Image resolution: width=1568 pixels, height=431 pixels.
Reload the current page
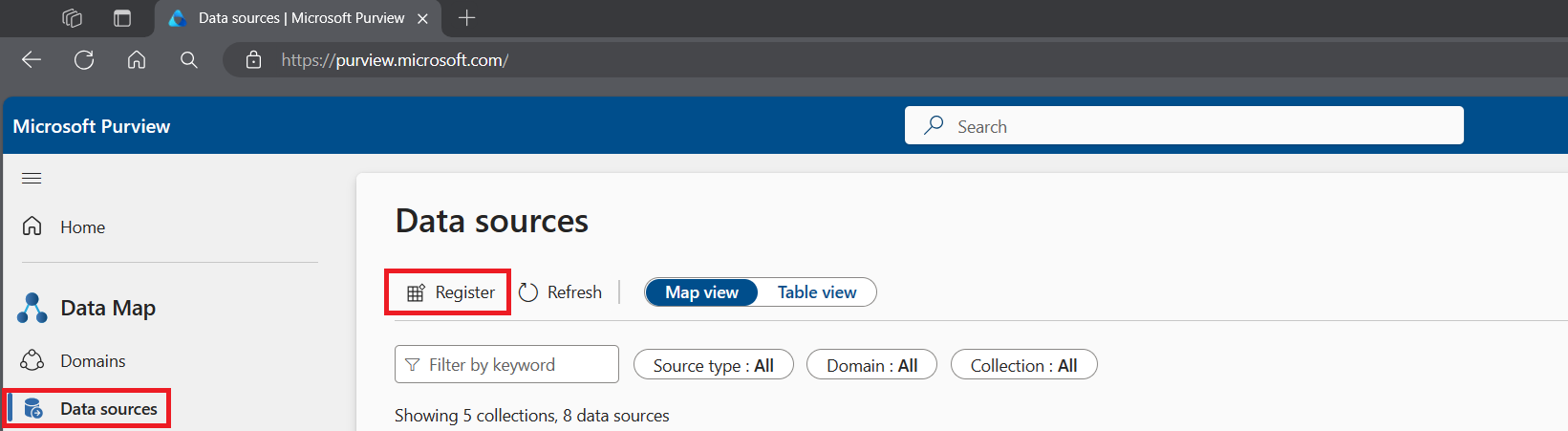coord(84,60)
